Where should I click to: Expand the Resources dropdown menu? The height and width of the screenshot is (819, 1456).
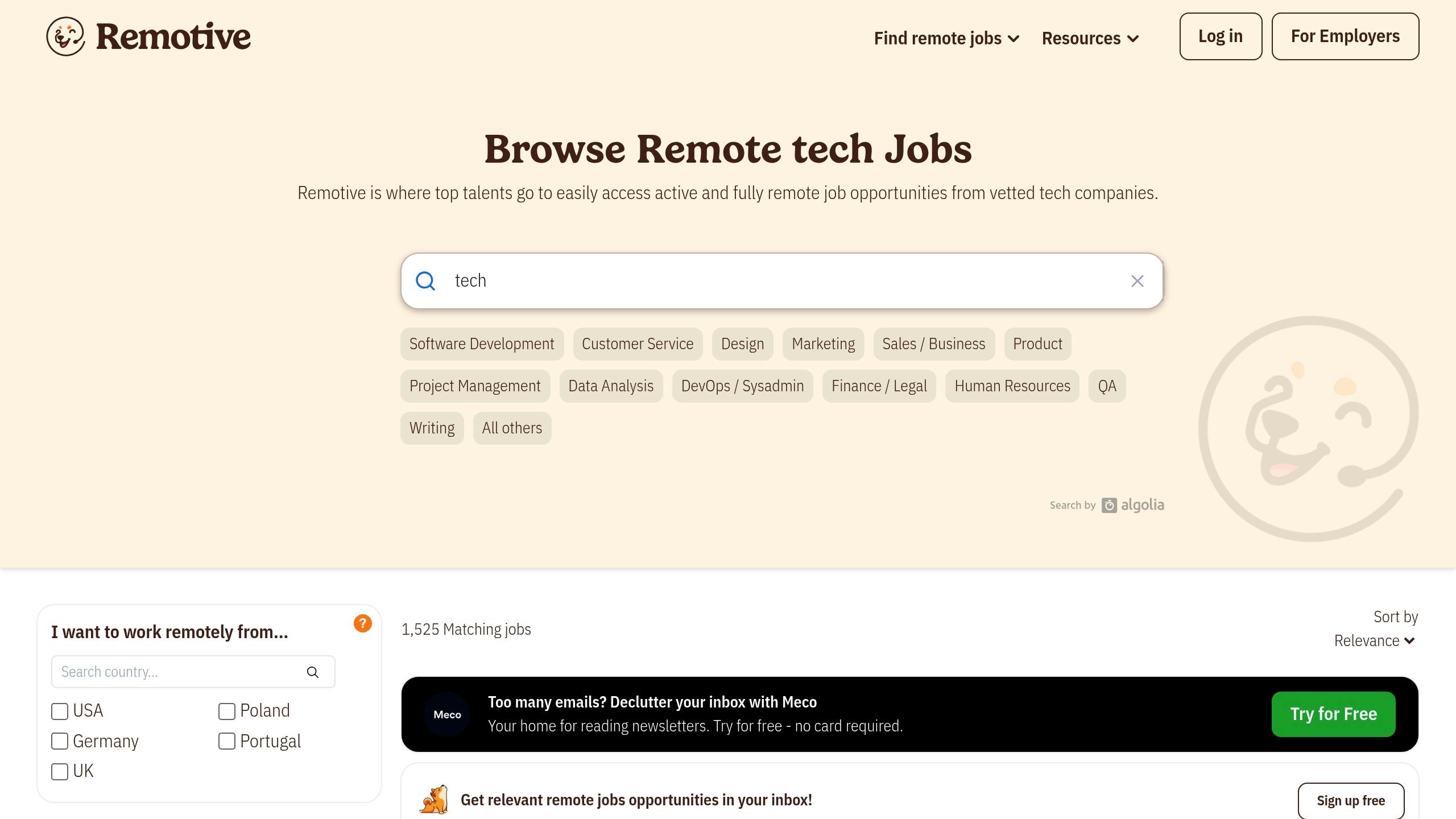point(1090,37)
